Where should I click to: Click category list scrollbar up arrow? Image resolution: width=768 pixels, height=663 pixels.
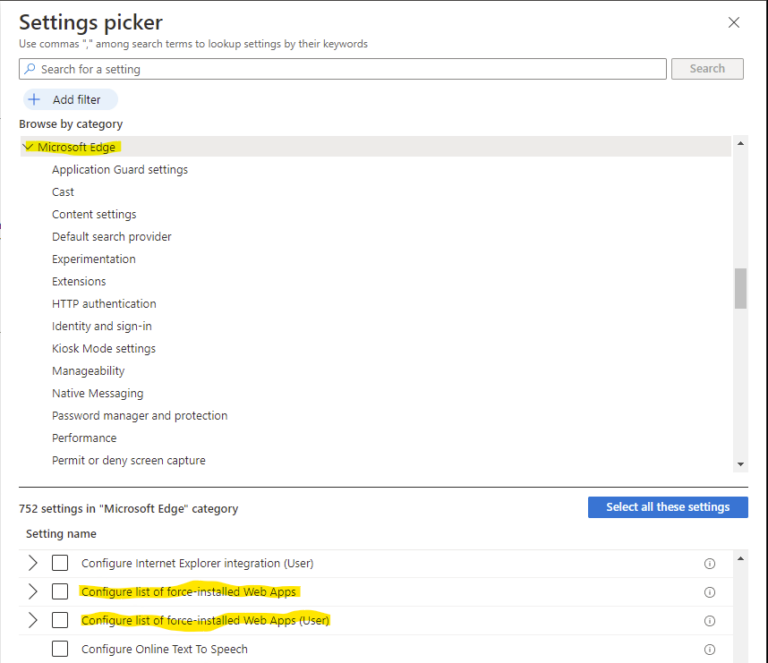[741, 143]
